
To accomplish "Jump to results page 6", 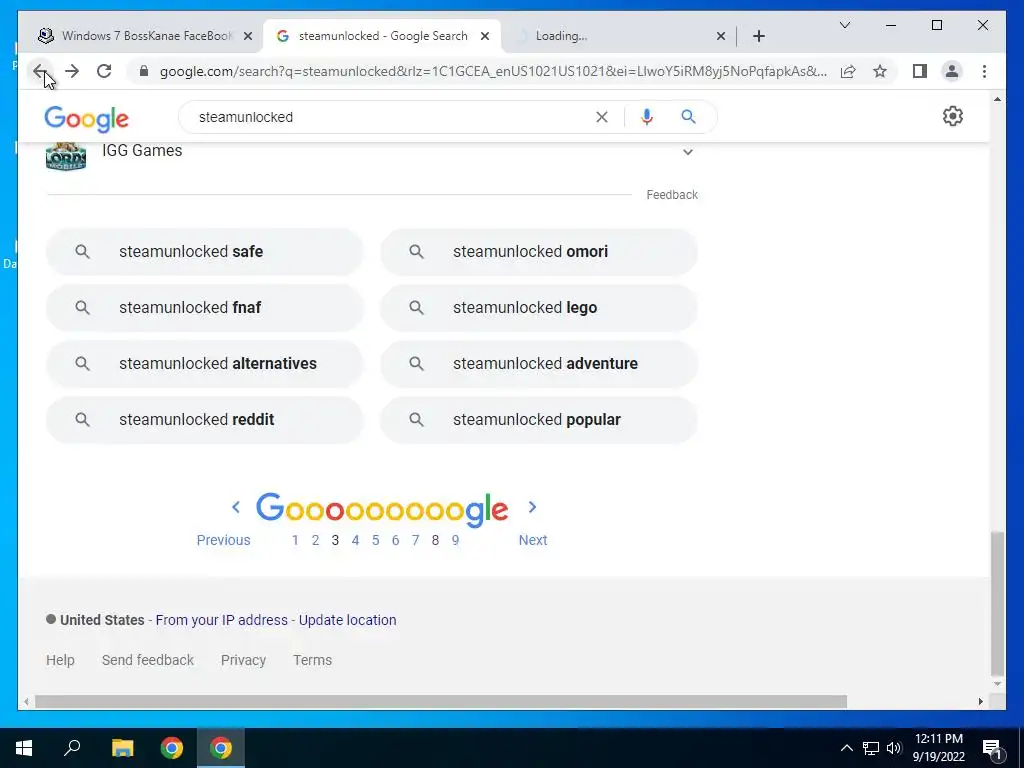I will 395,540.
